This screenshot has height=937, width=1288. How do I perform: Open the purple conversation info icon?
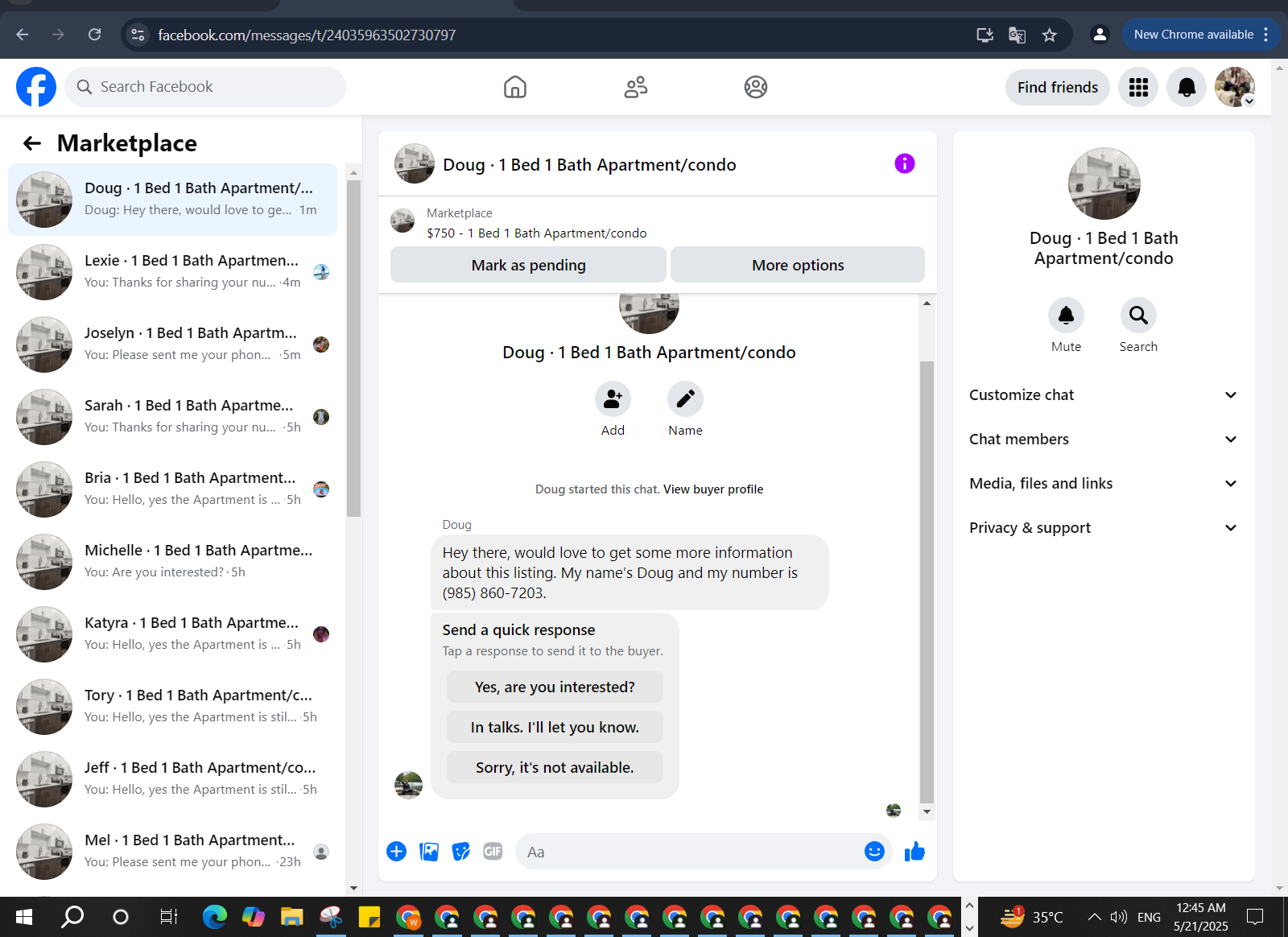(x=905, y=163)
